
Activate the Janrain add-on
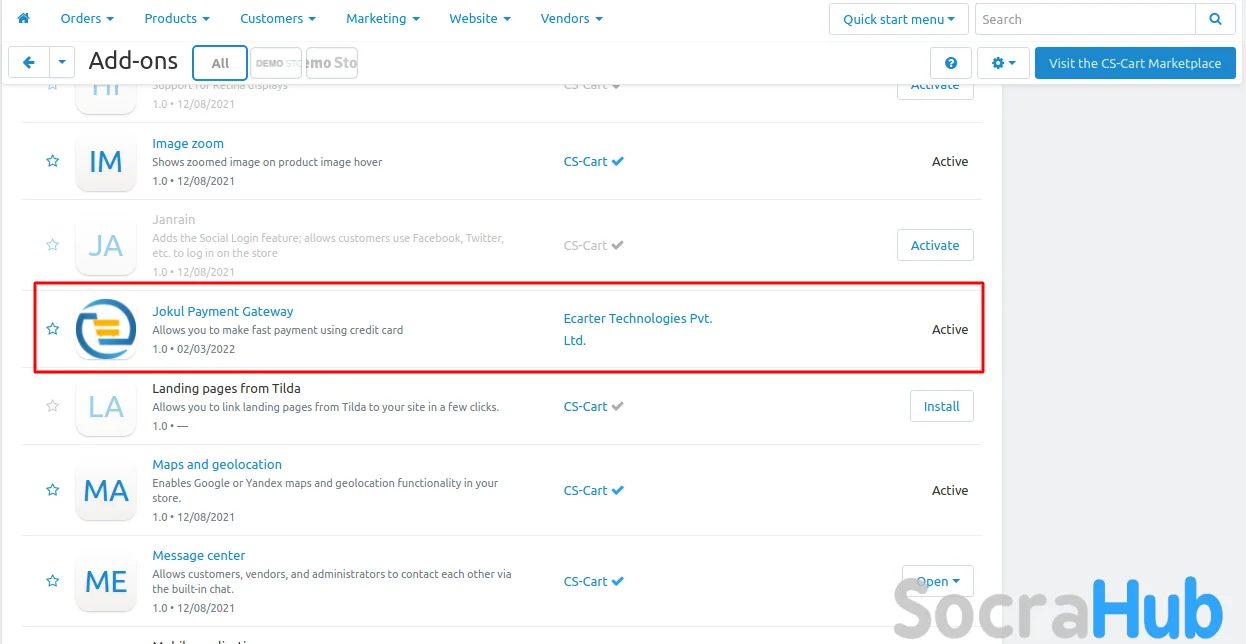pyautogui.click(x=935, y=245)
